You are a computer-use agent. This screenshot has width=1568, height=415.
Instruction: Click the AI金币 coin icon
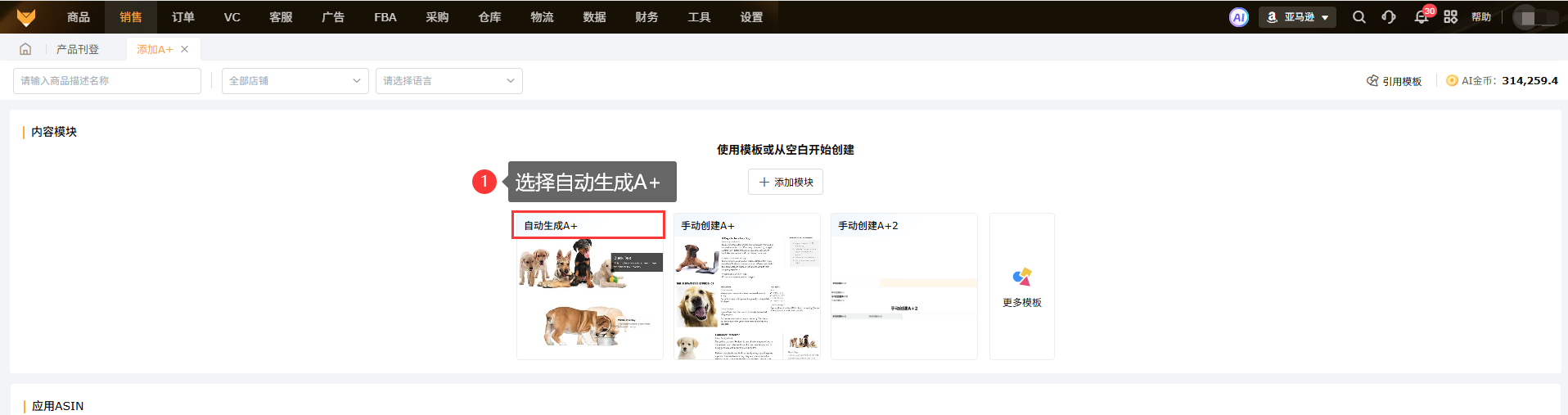pos(1452,81)
